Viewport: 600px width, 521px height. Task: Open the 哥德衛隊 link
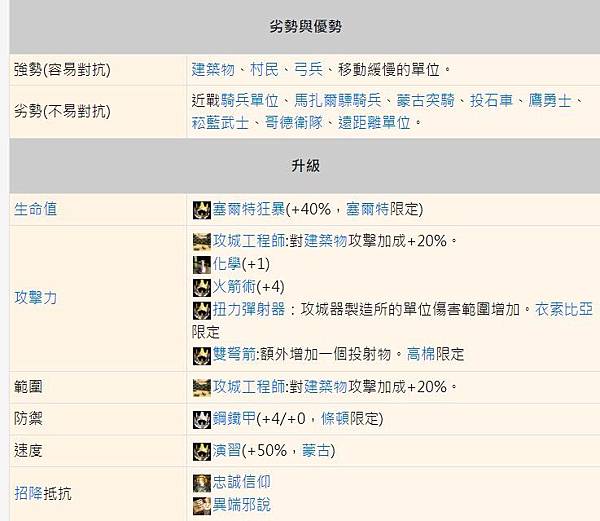pyautogui.click(x=293, y=123)
